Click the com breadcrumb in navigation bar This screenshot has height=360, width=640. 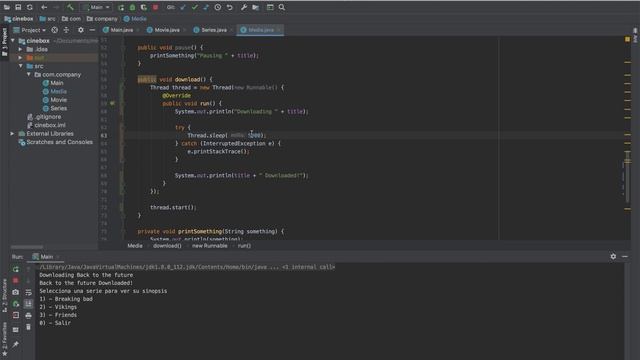71,19
